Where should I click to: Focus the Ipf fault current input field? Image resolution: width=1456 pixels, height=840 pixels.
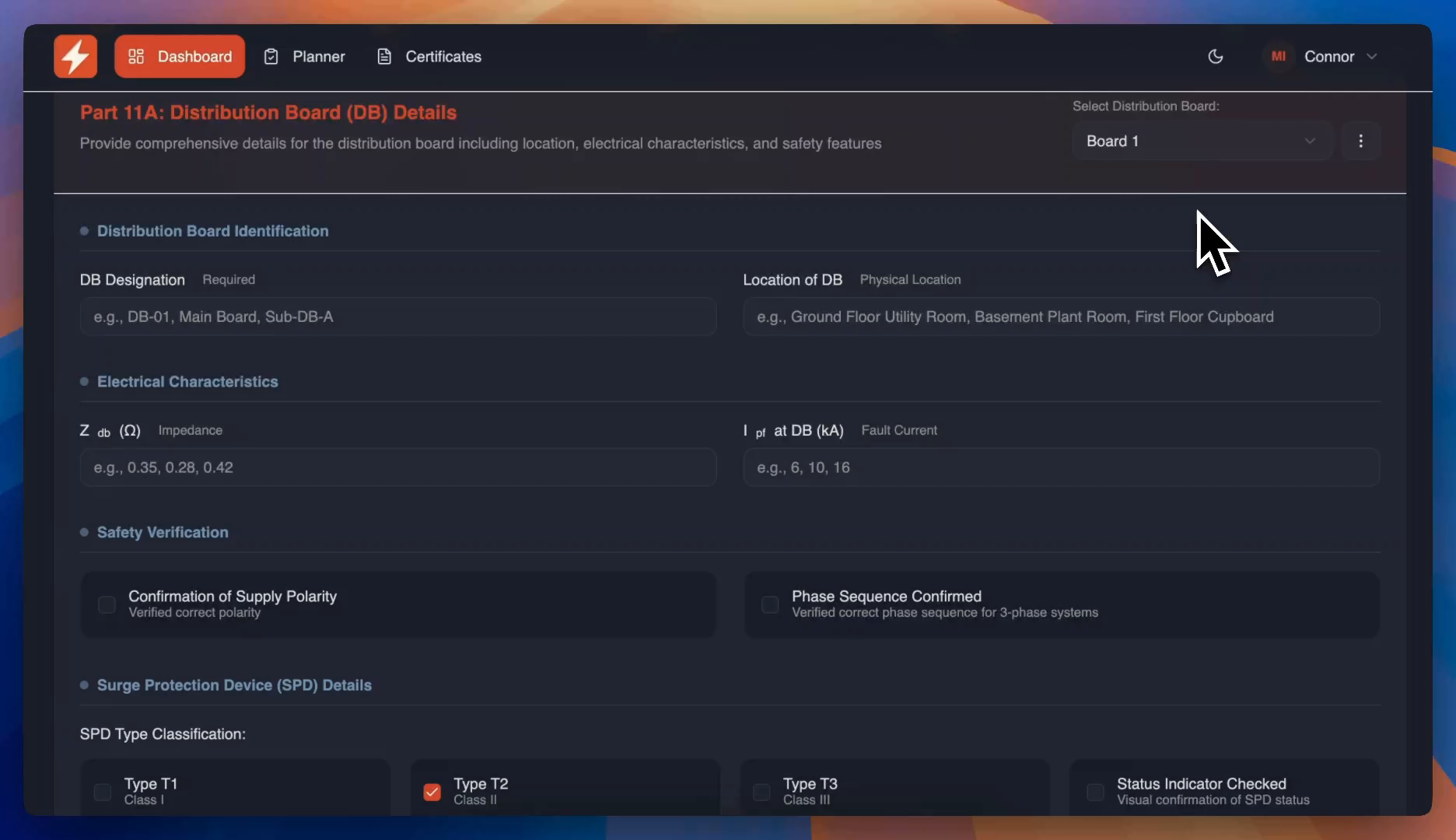click(x=1061, y=467)
